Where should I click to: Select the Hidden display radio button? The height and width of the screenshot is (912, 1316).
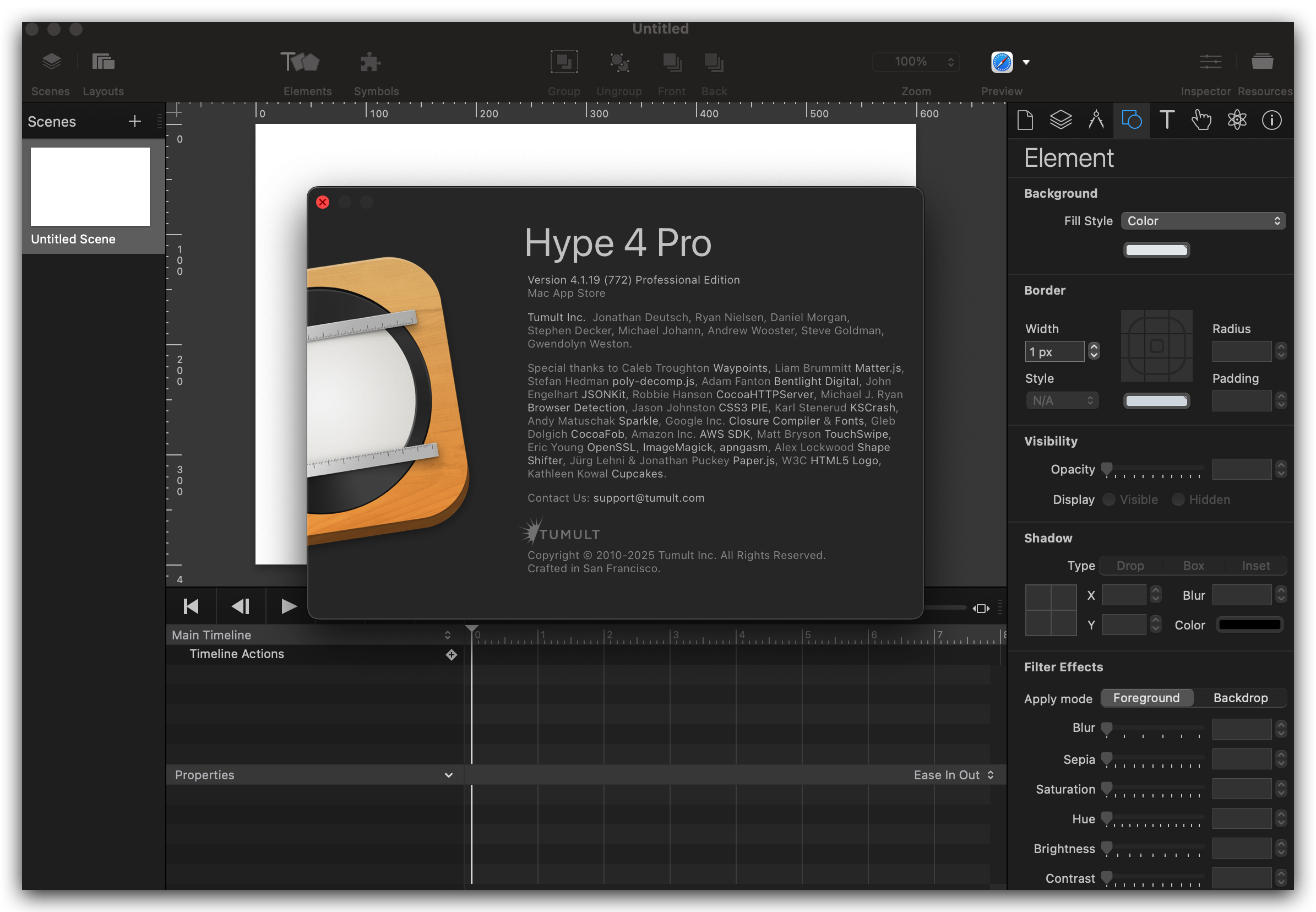1178,500
